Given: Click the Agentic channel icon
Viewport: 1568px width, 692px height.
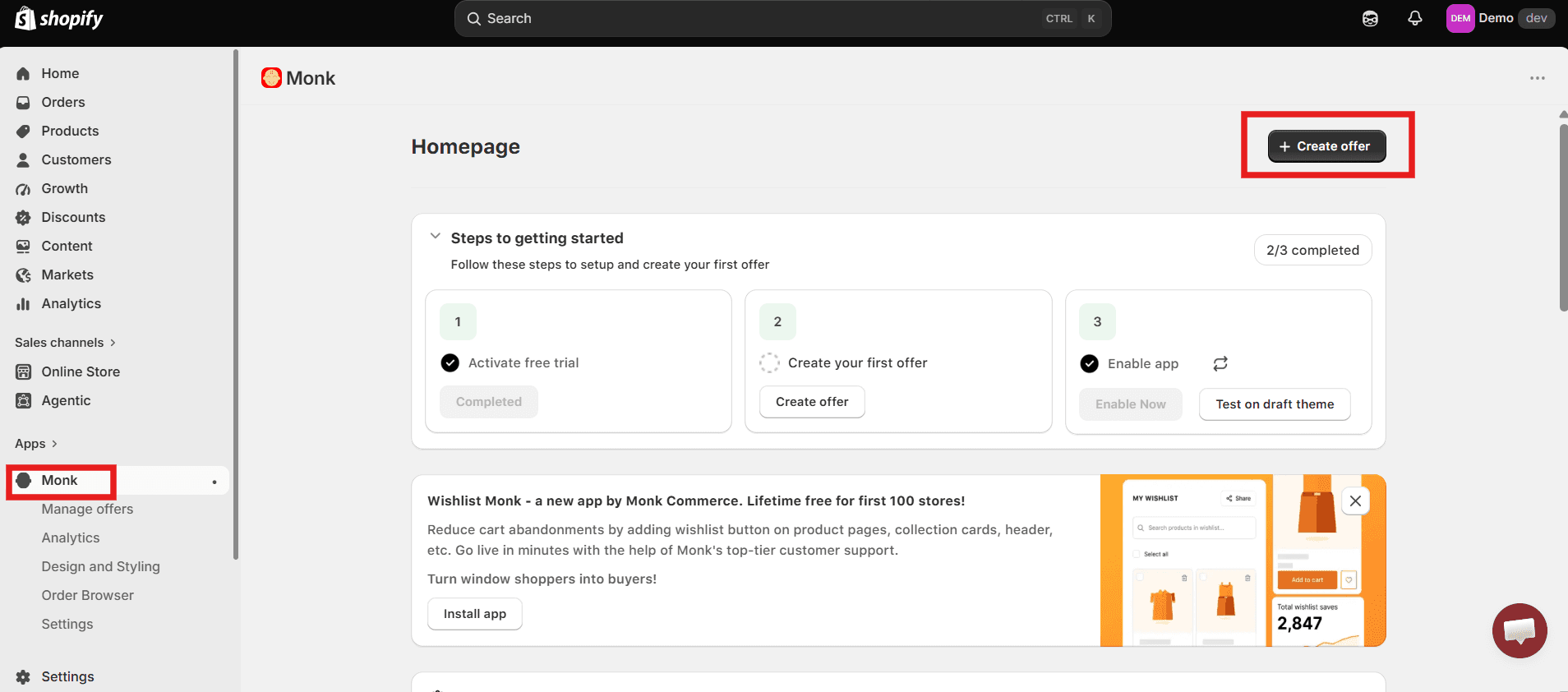Looking at the screenshot, I should pyautogui.click(x=23, y=400).
